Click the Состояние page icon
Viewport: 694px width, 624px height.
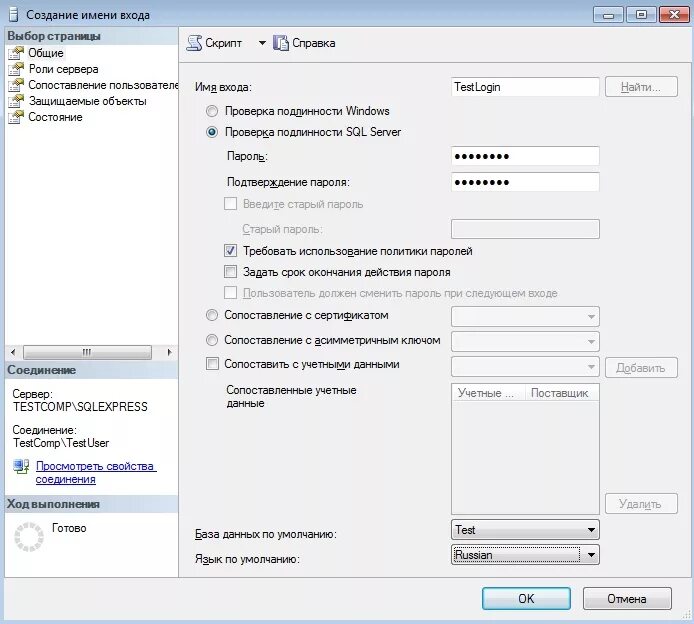[15, 117]
